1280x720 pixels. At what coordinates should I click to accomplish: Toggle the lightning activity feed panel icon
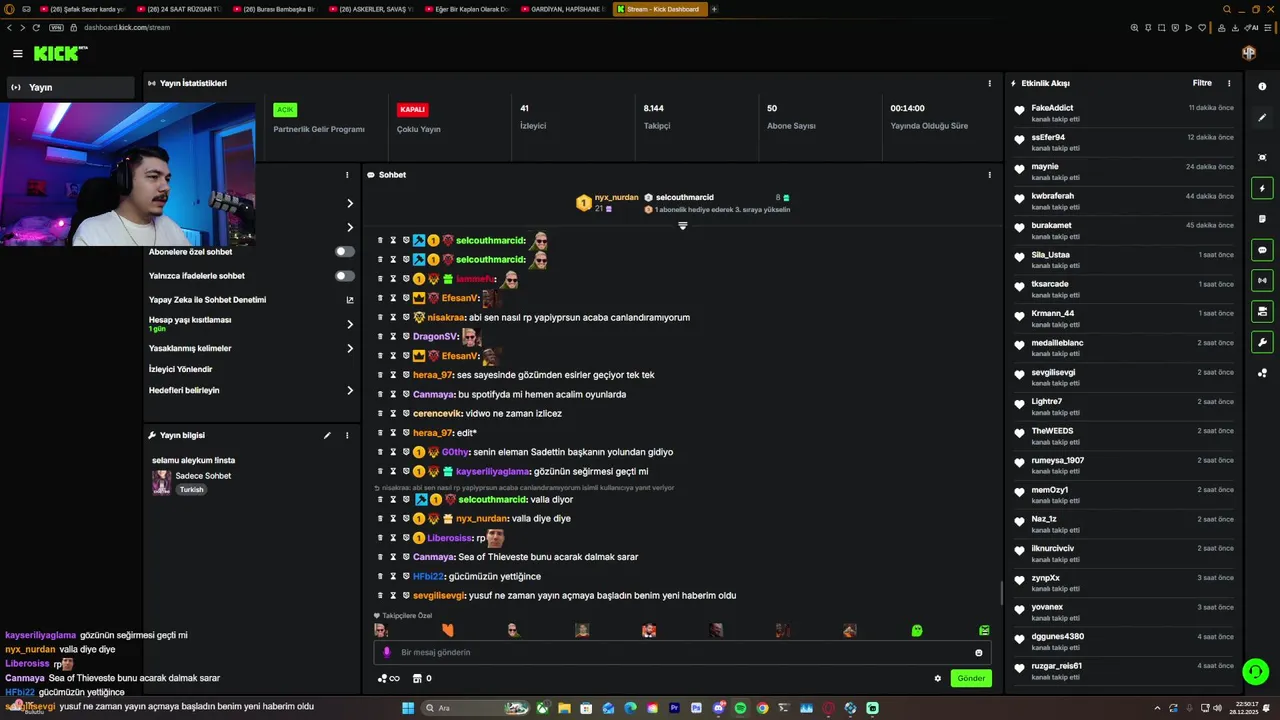click(x=1262, y=188)
